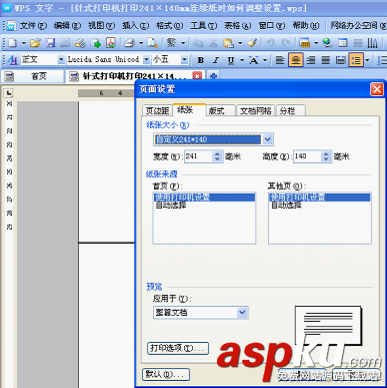Click the Export to PDF icon
Viewport: 387px width, 388px height.
pyautogui.click(x=111, y=43)
